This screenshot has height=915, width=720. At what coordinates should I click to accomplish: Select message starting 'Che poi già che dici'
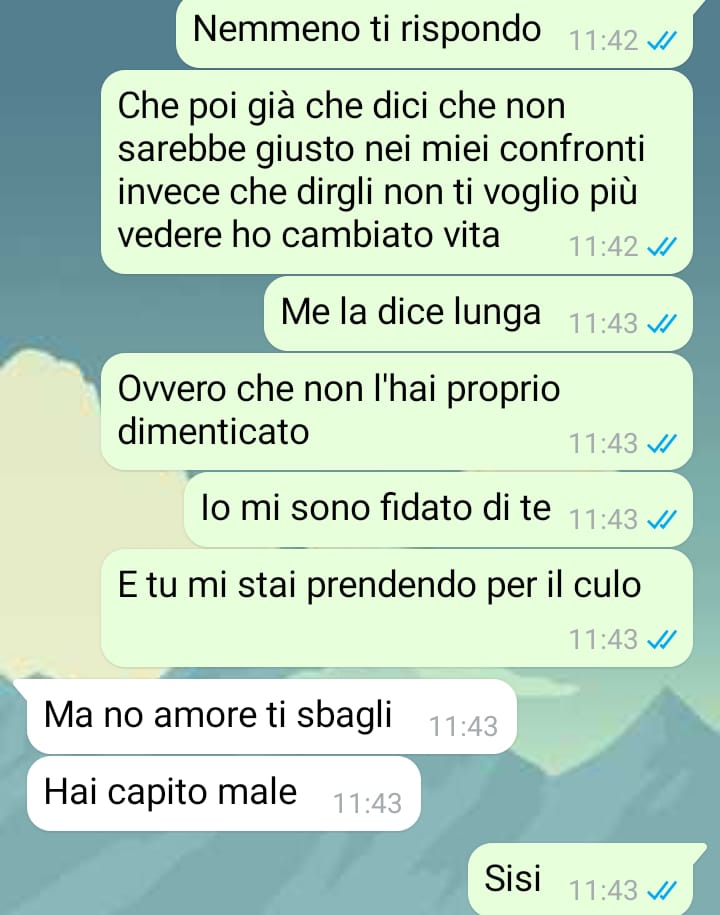[x=397, y=172]
